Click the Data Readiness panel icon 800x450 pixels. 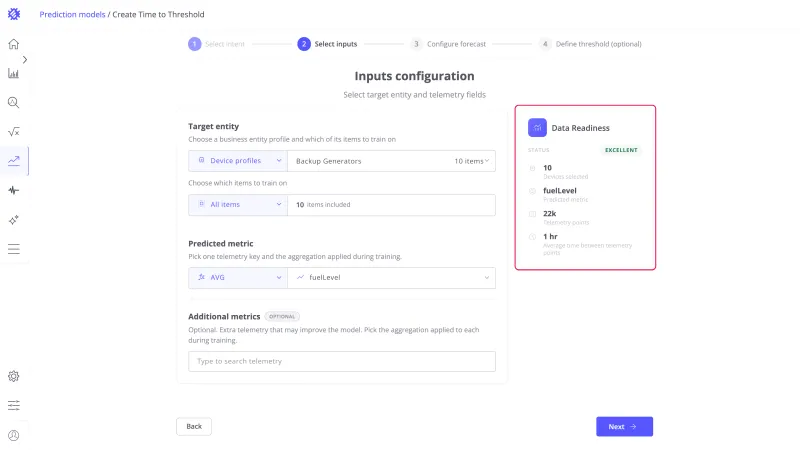537,128
